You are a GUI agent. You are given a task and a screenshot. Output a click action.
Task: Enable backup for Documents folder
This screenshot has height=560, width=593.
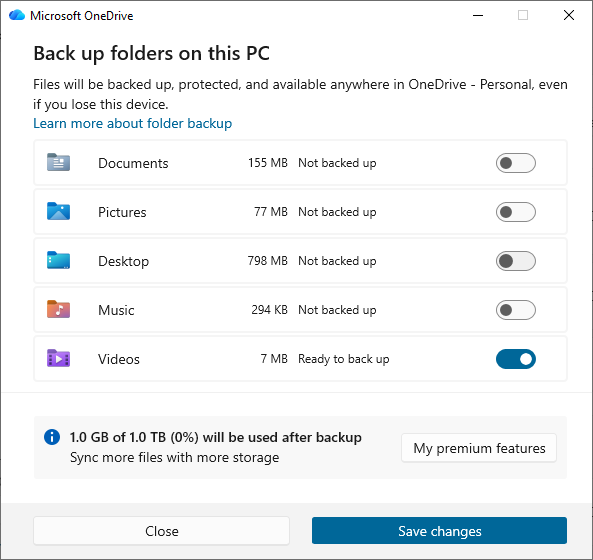515,163
